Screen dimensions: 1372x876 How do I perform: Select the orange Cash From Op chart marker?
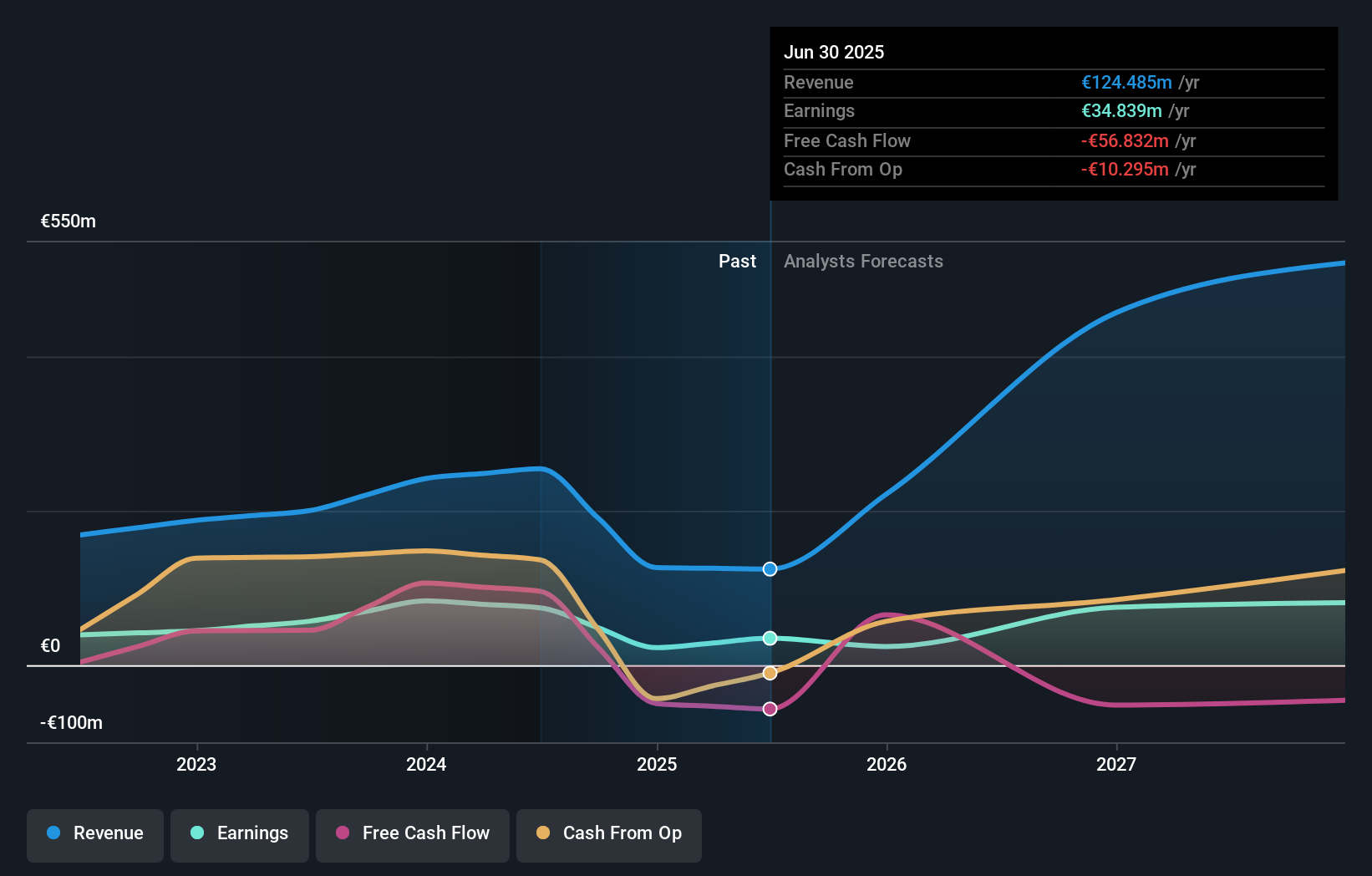tap(770, 672)
